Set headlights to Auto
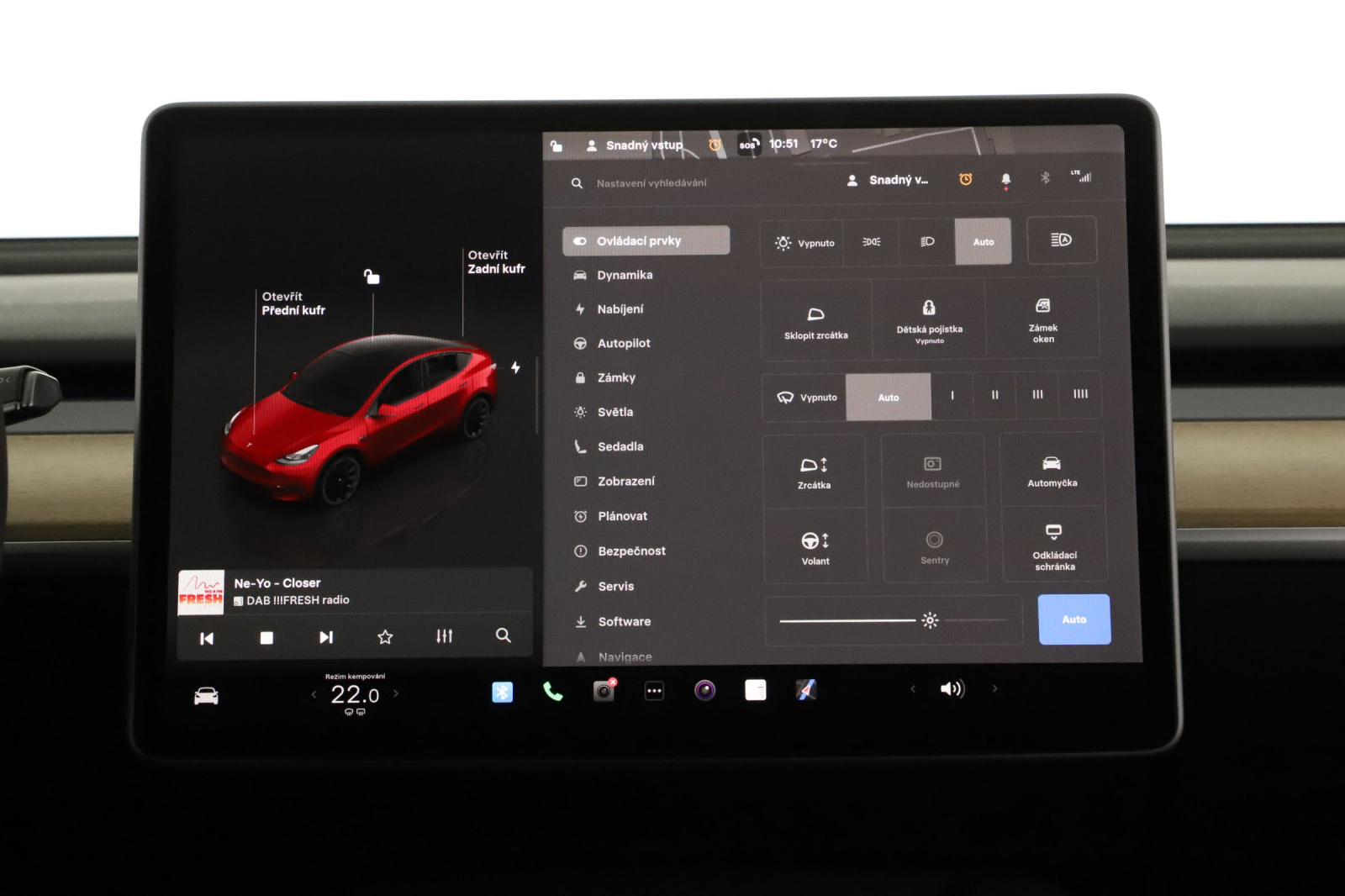This screenshot has height=896, width=1345. [x=984, y=241]
